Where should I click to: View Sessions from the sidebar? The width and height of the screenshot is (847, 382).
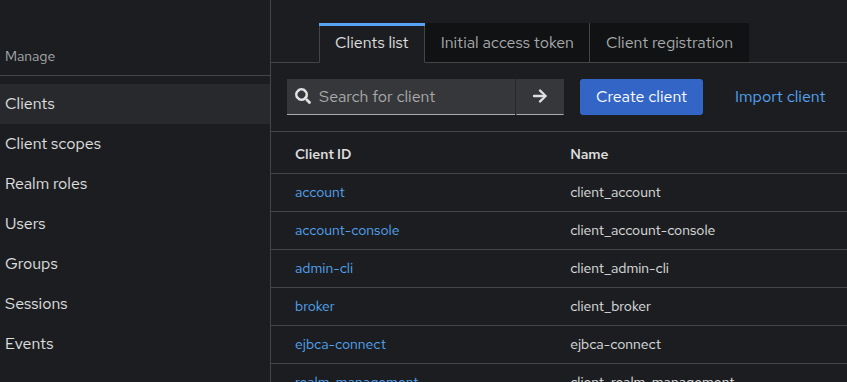point(135,304)
